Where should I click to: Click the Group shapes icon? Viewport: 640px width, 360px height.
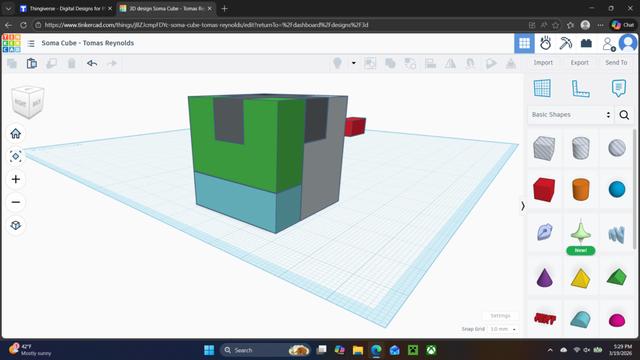coord(390,63)
